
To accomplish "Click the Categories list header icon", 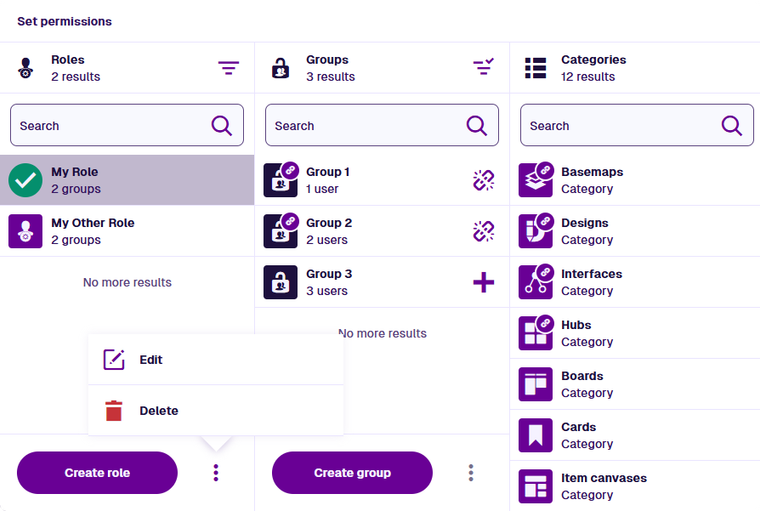I will coord(536,68).
